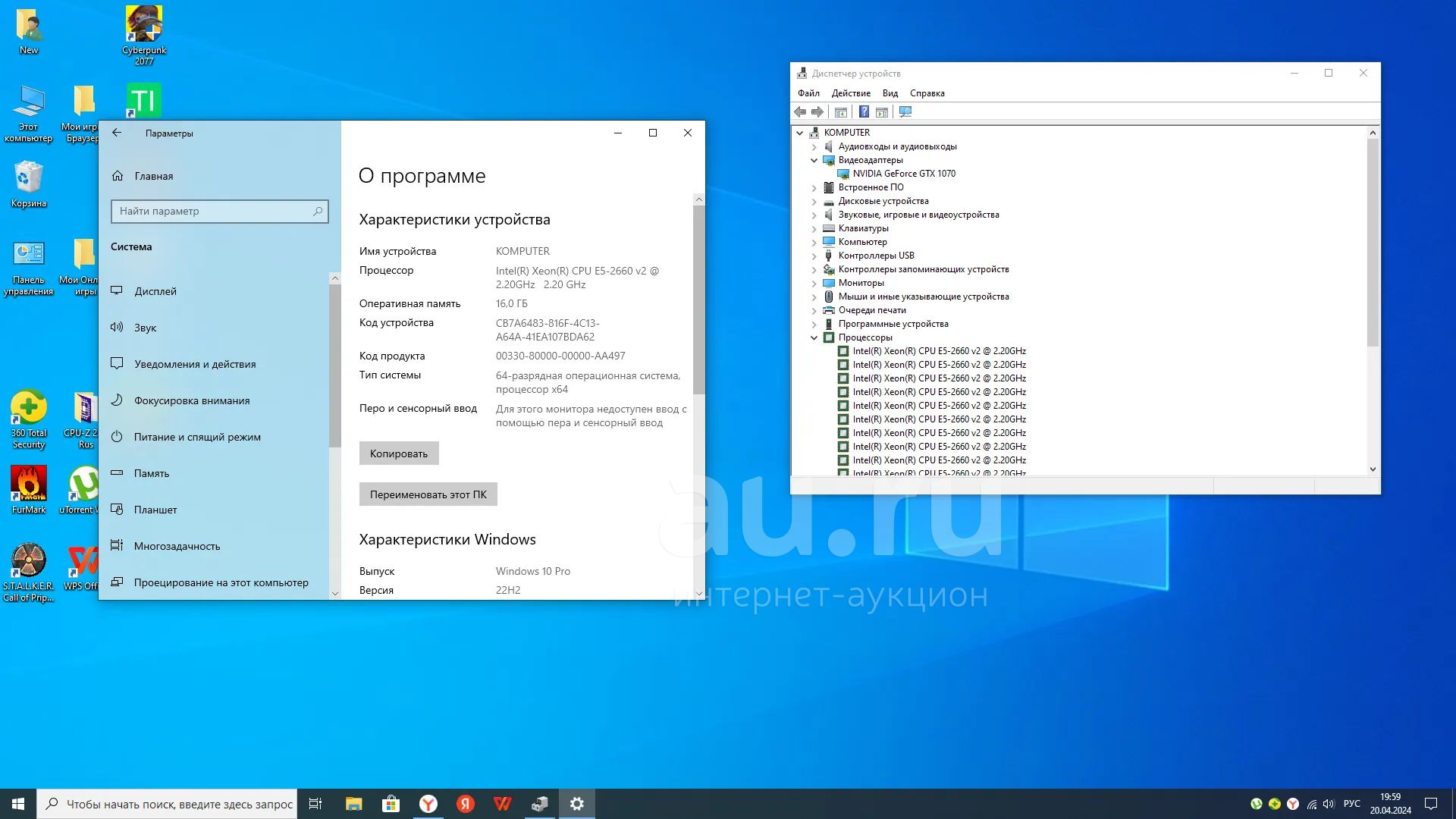Image resolution: width=1456 pixels, height=819 pixels.
Task: Collapse the KOMPUTER root node
Action: 799,133
